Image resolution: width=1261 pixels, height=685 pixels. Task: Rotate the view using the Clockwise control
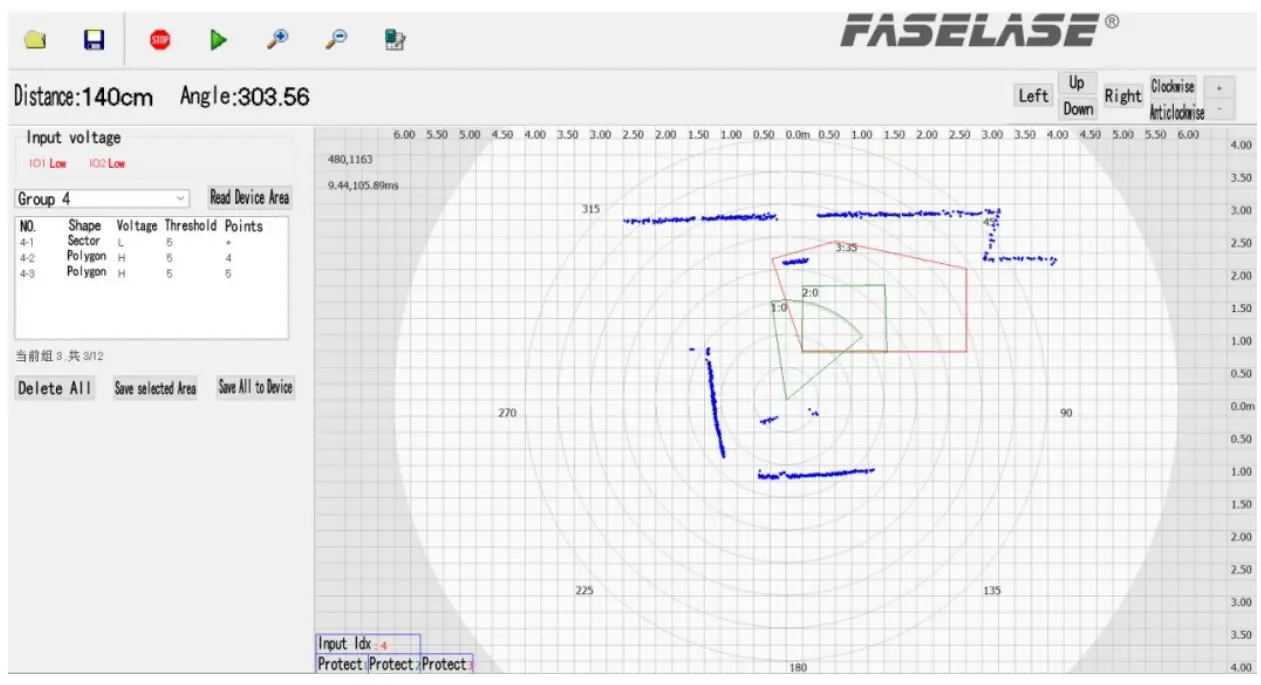[x=1174, y=88]
